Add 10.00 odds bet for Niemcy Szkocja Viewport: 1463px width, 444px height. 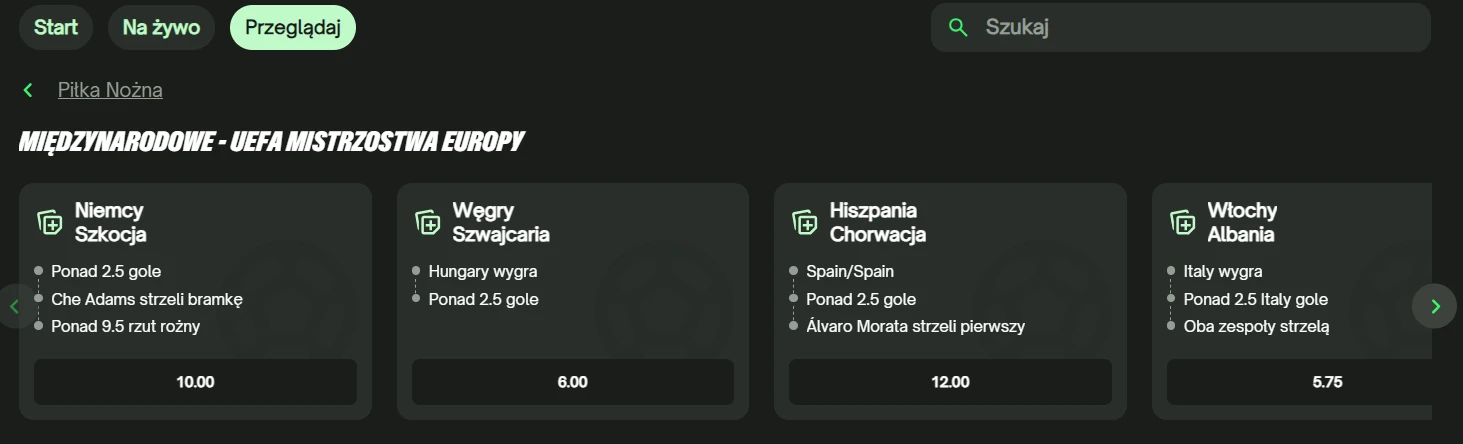tap(195, 382)
